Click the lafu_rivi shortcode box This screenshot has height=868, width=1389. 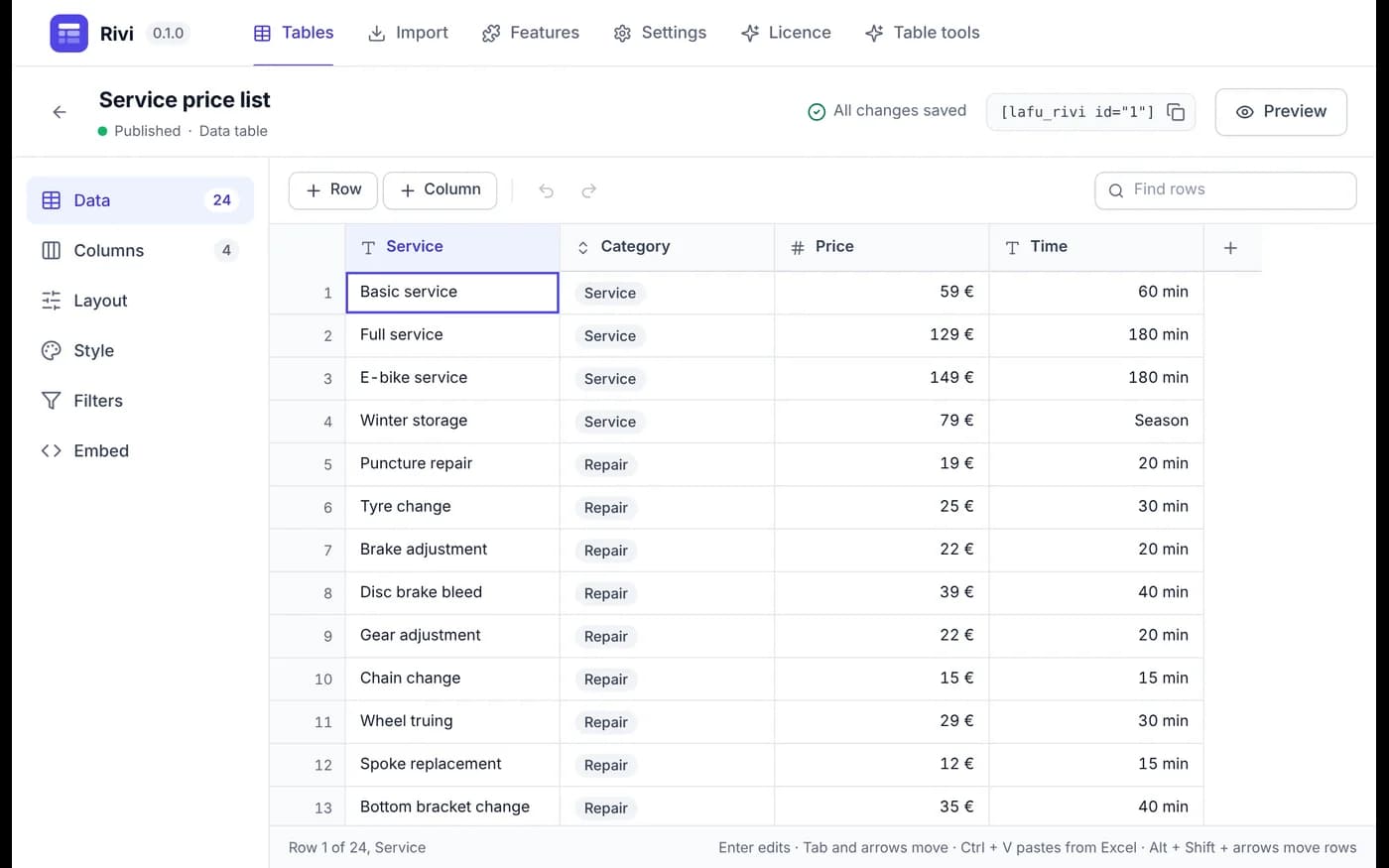(x=1090, y=112)
